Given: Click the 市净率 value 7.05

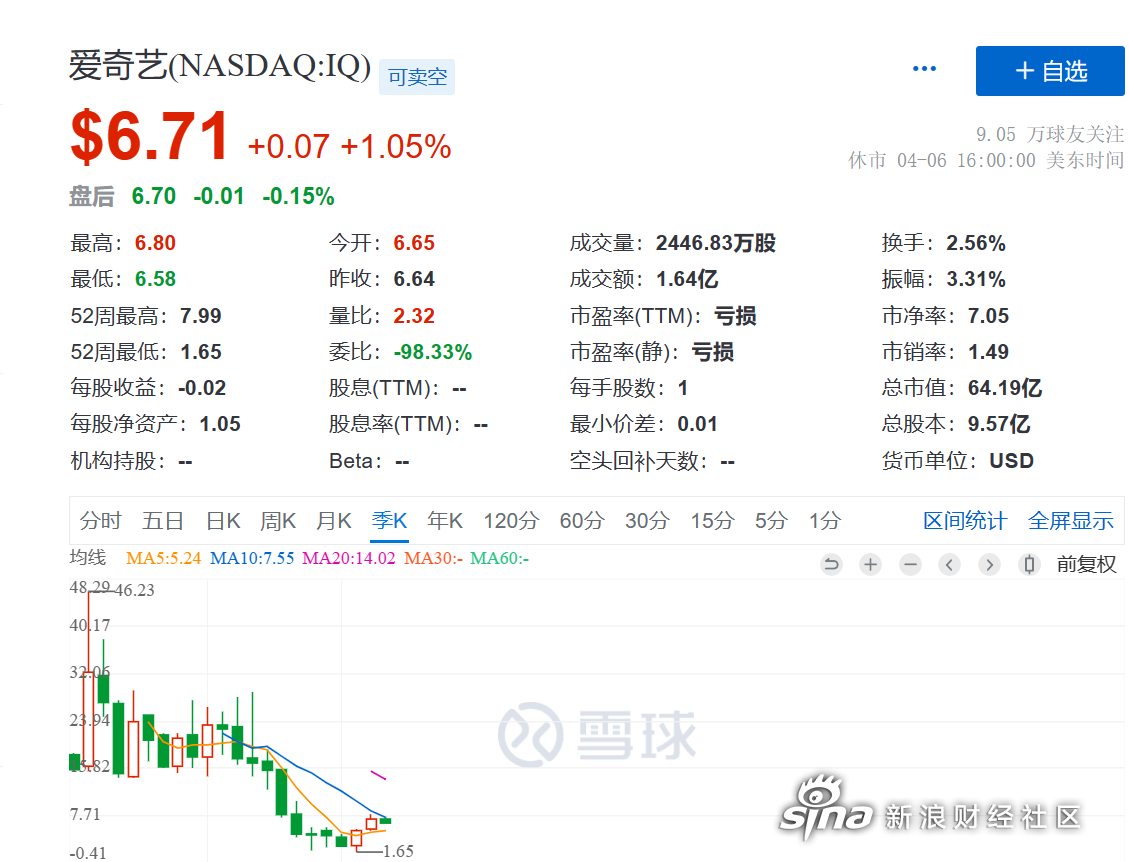Looking at the screenshot, I should (x=989, y=315).
